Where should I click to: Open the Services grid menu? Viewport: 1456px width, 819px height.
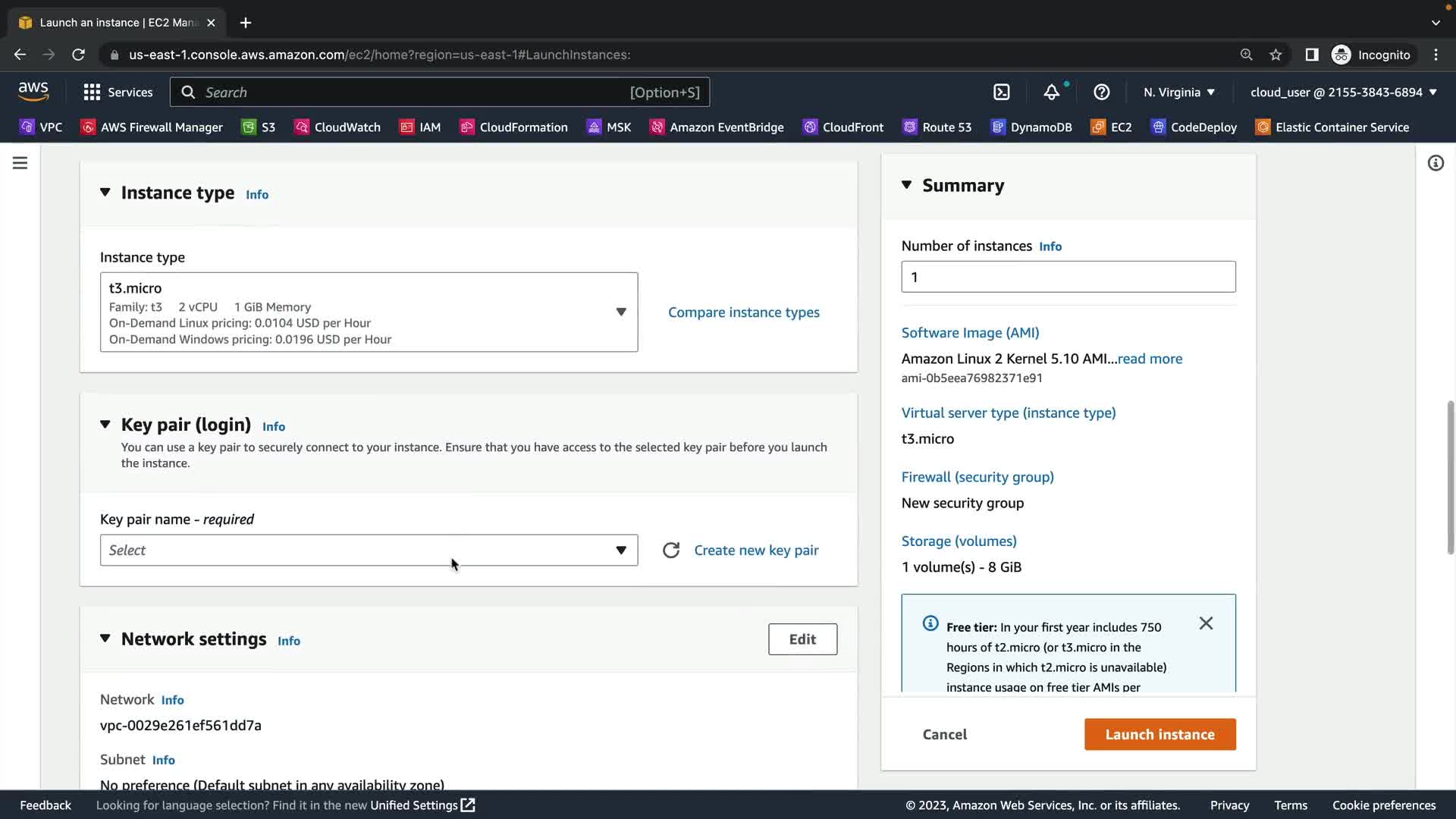click(x=118, y=93)
